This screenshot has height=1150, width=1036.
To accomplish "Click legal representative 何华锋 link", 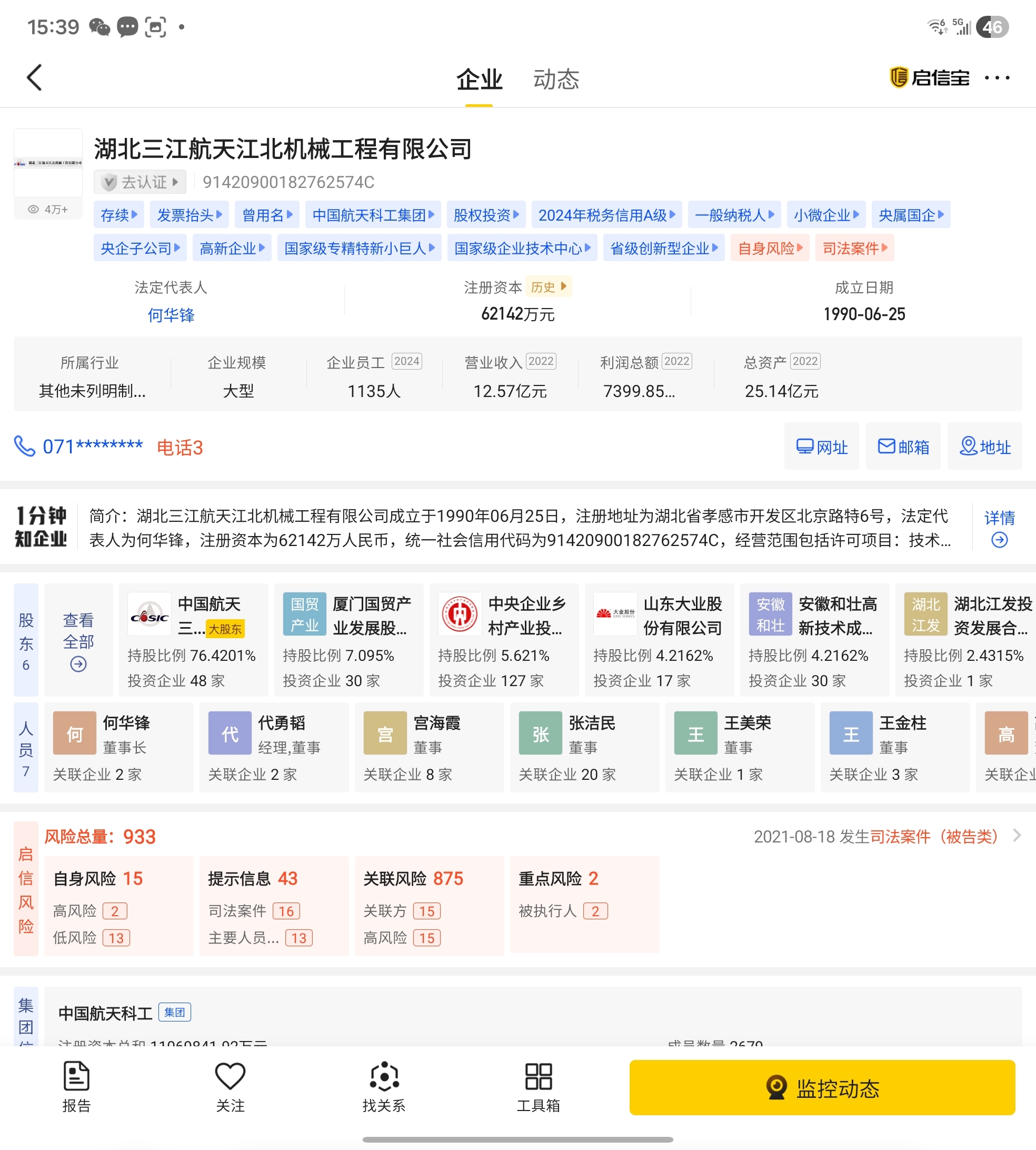I will 171,315.
